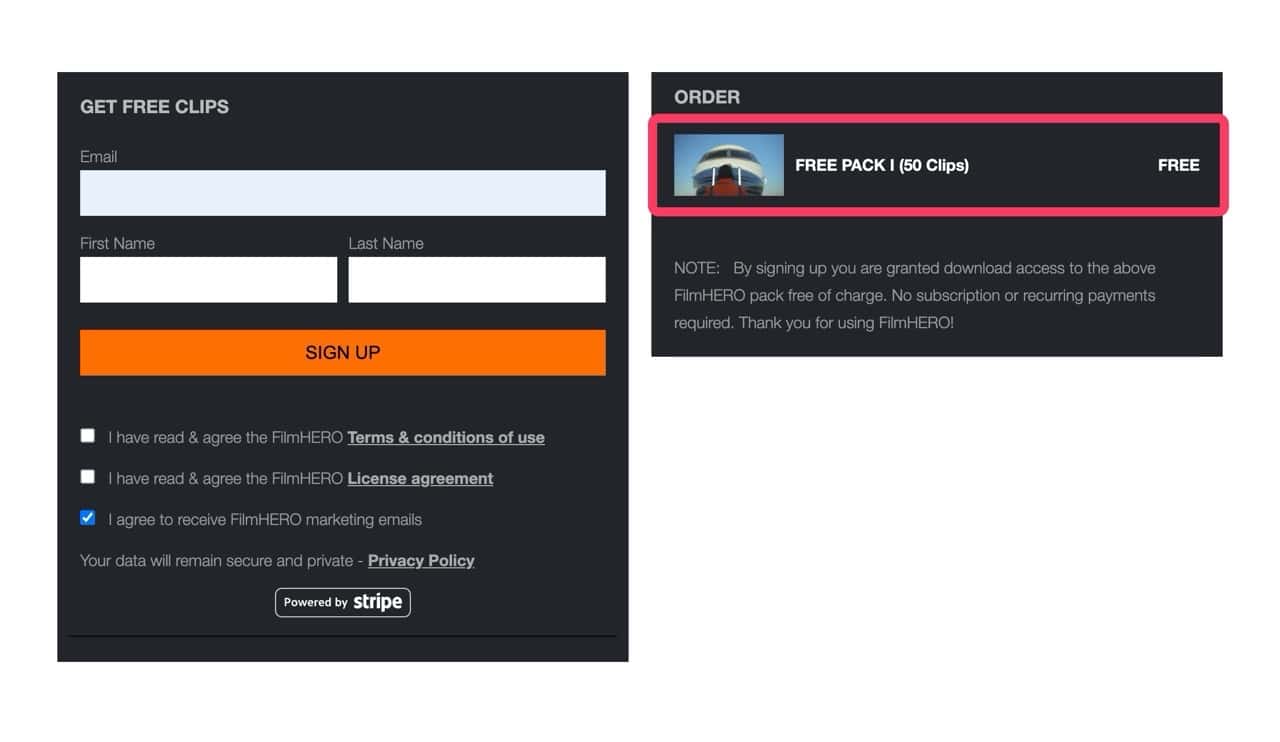Click 'Your data will remain secure and private' text

[216, 560]
